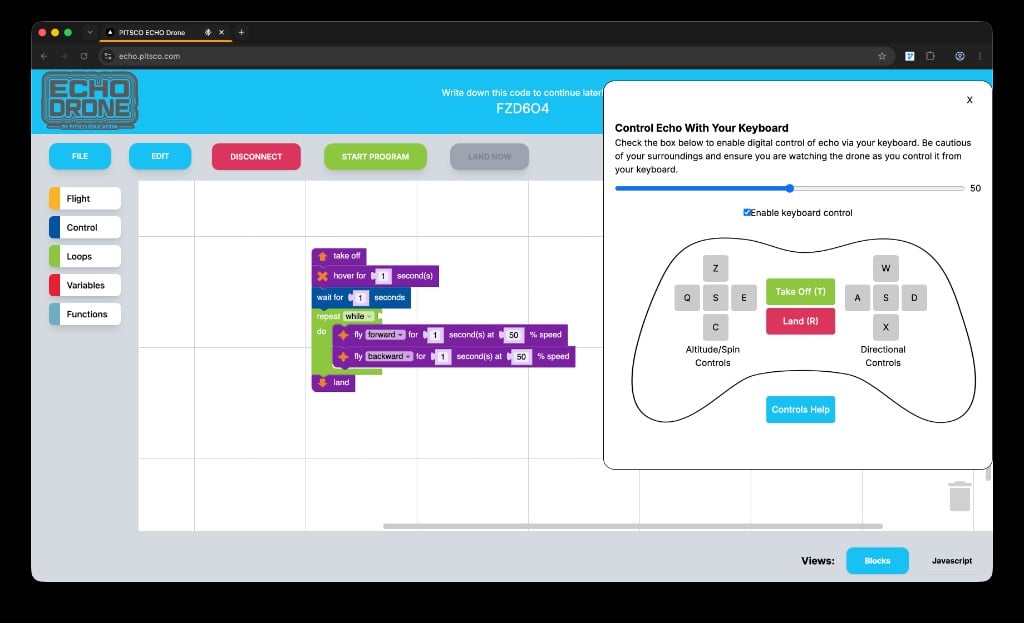Reload the page
The image size is (1024, 623).
click(84, 56)
